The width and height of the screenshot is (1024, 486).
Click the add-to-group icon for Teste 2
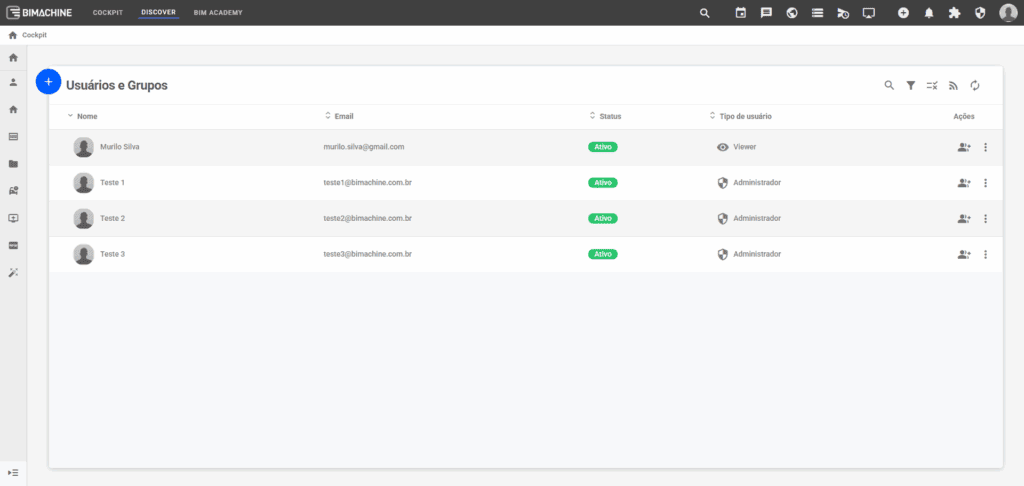point(964,219)
